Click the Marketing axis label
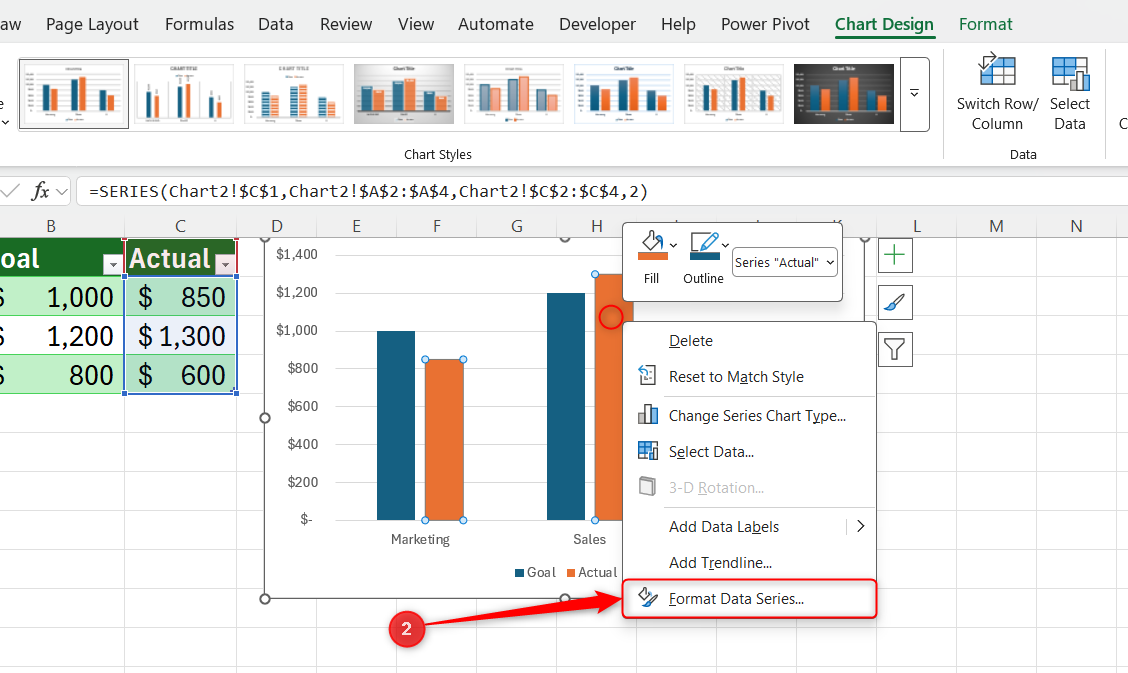 [420, 539]
